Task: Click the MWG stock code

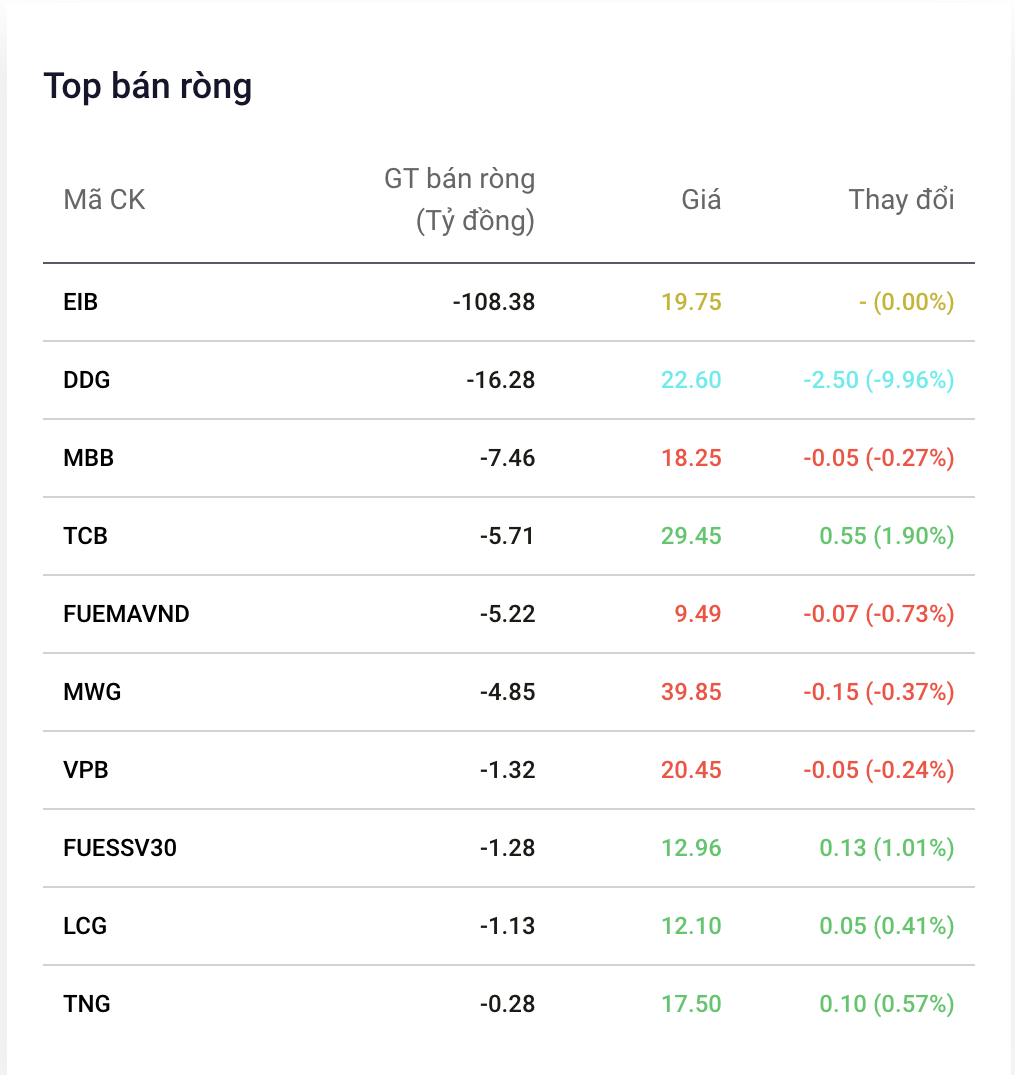Action: [x=92, y=692]
